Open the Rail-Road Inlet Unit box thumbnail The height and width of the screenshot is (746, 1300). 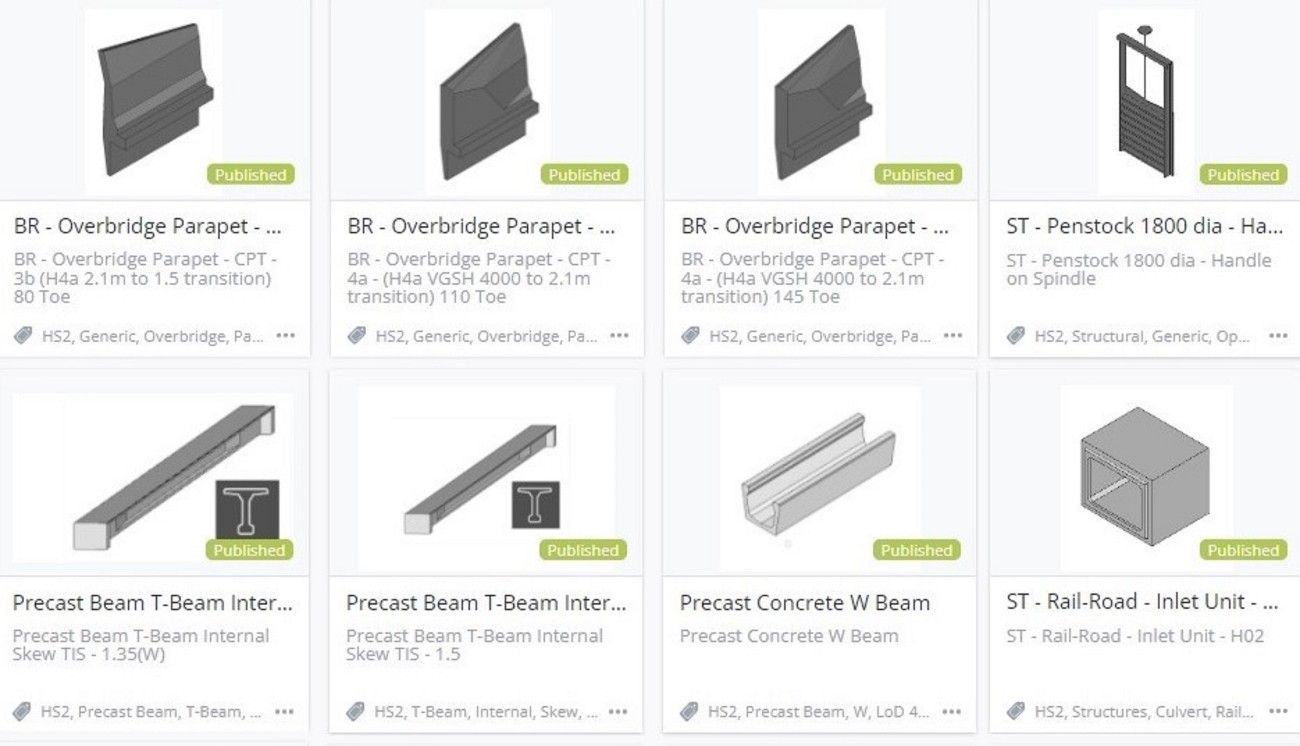coord(1146,478)
